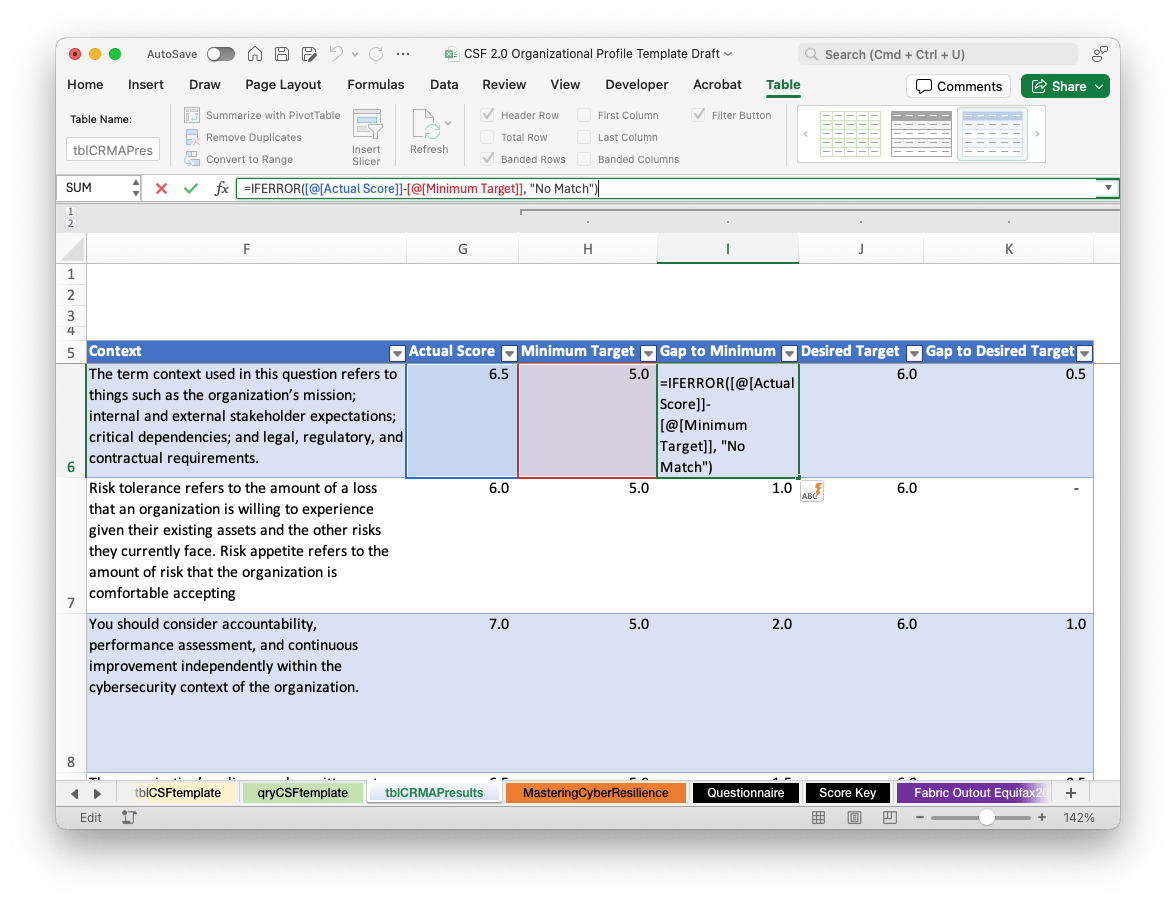1176x903 pixels.
Task: Switch to Page Layout view icon
Action: click(x=854, y=818)
